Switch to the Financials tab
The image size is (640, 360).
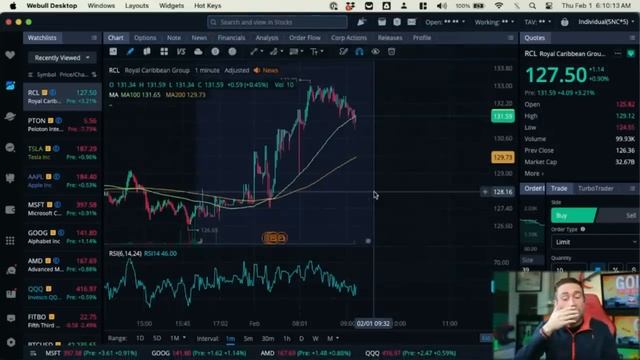pos(231,38)
